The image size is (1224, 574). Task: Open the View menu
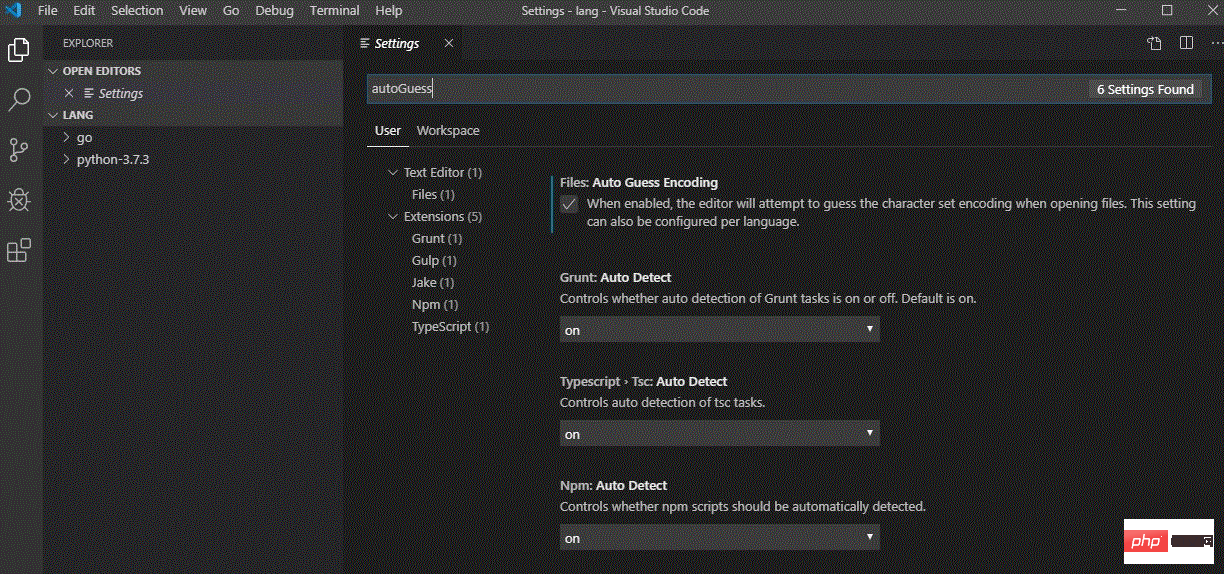pos(193,10)
